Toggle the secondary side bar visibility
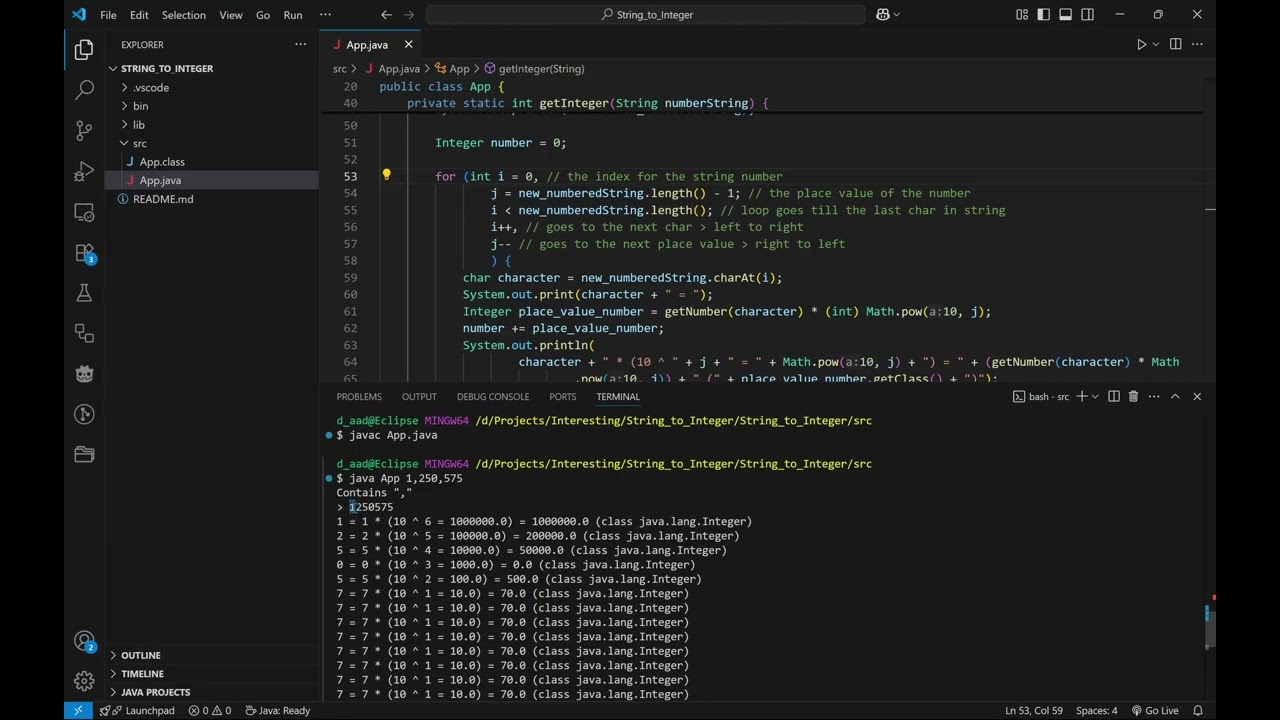Screen dimensions: 1280x720 (1088, 15)
